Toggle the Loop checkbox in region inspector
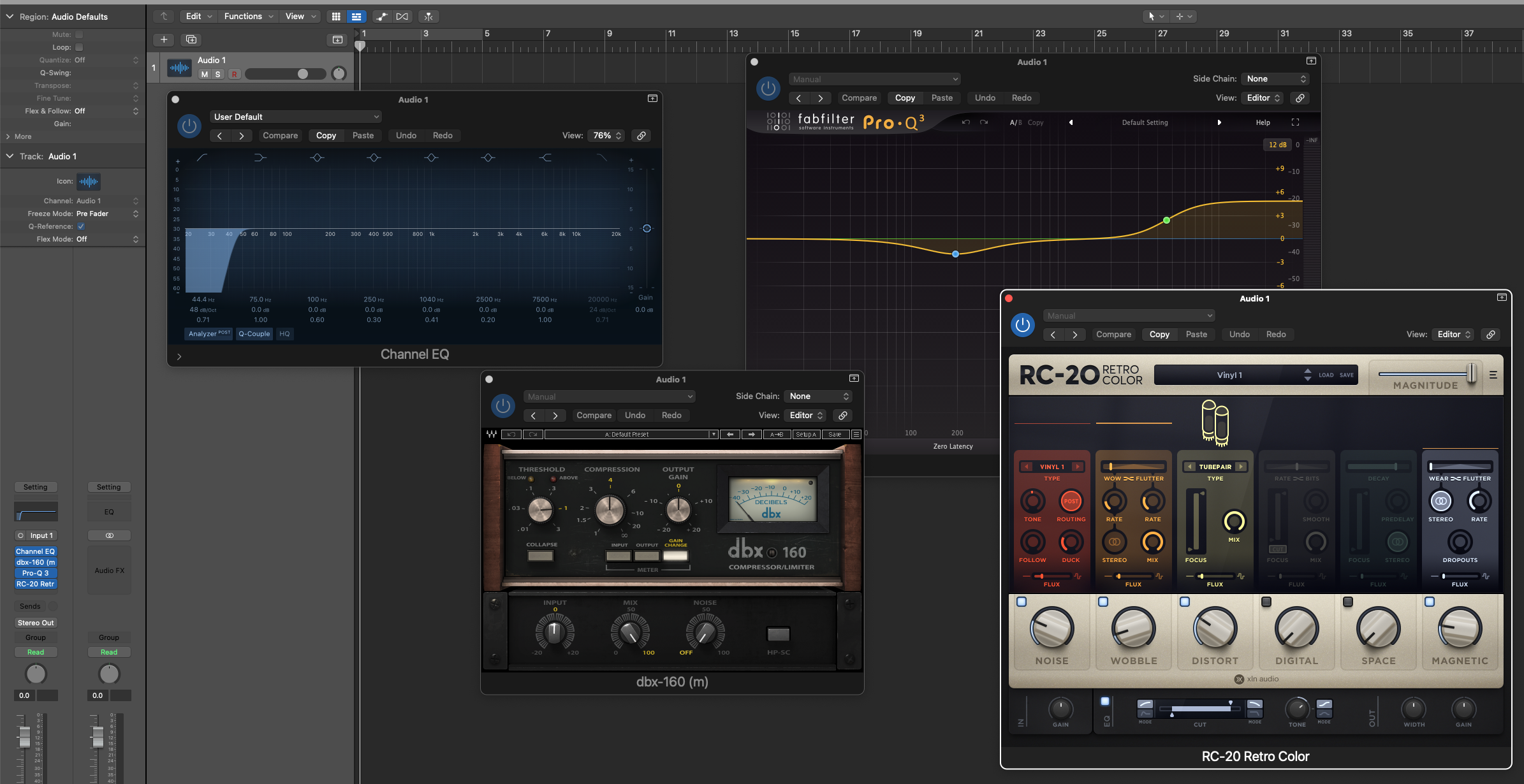 tap(79, 47)
